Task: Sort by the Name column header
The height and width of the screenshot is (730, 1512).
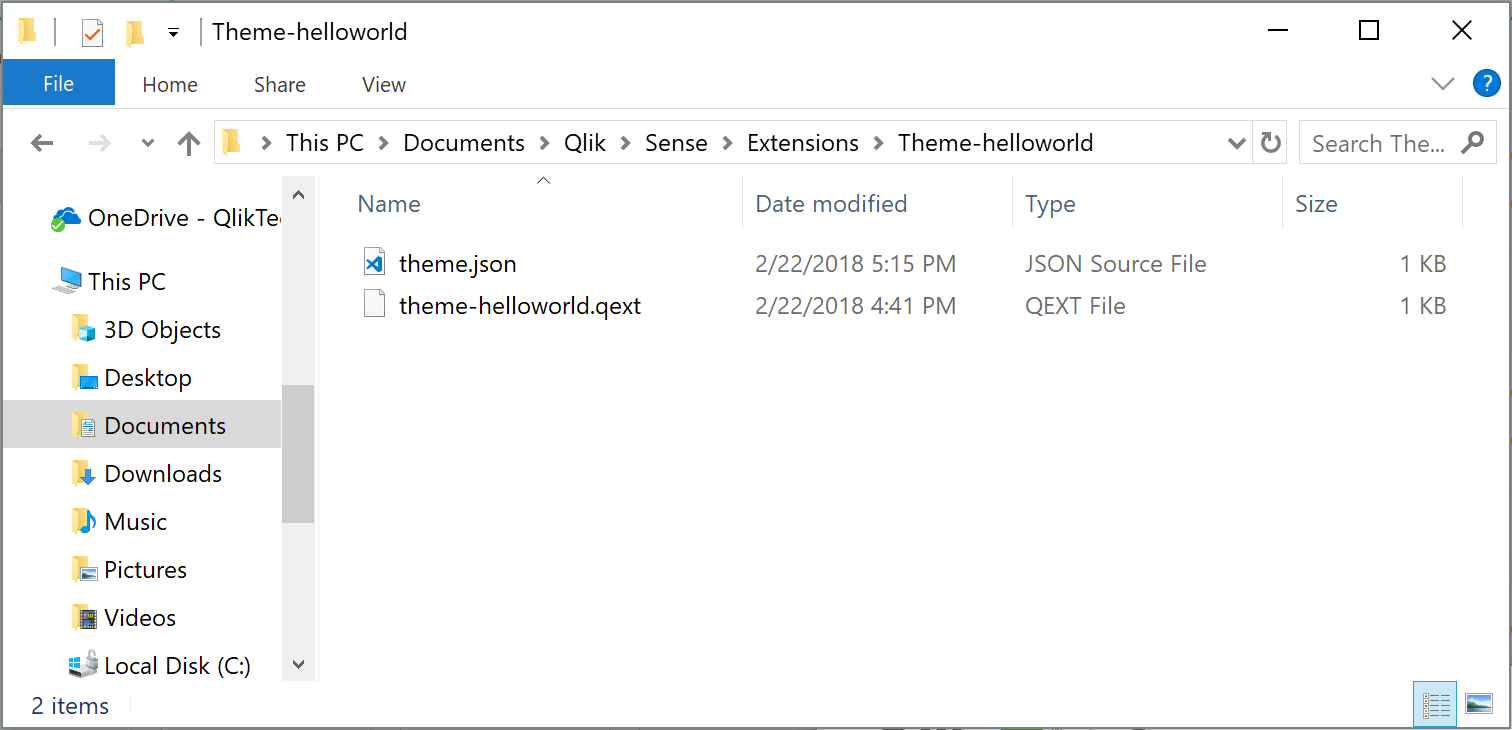Action: click(389, 204)
